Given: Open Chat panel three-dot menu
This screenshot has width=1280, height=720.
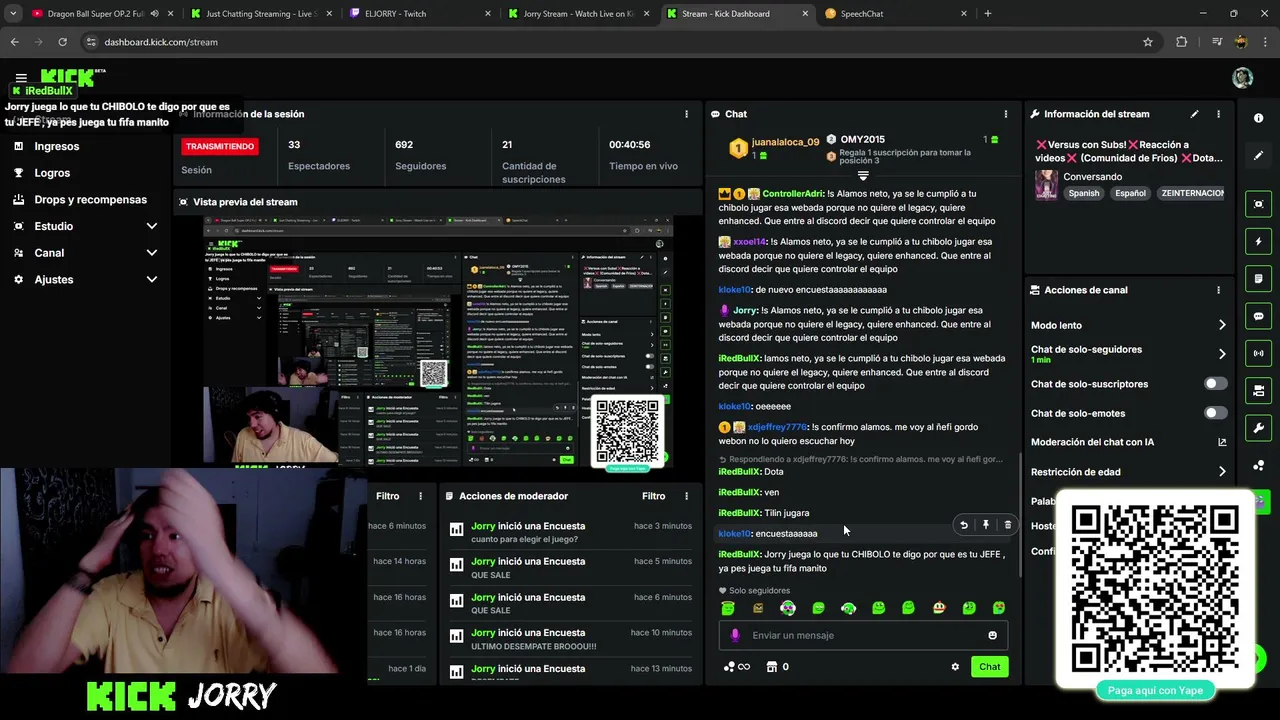Looking at the screenshot, I should [x=1006, y=114].
